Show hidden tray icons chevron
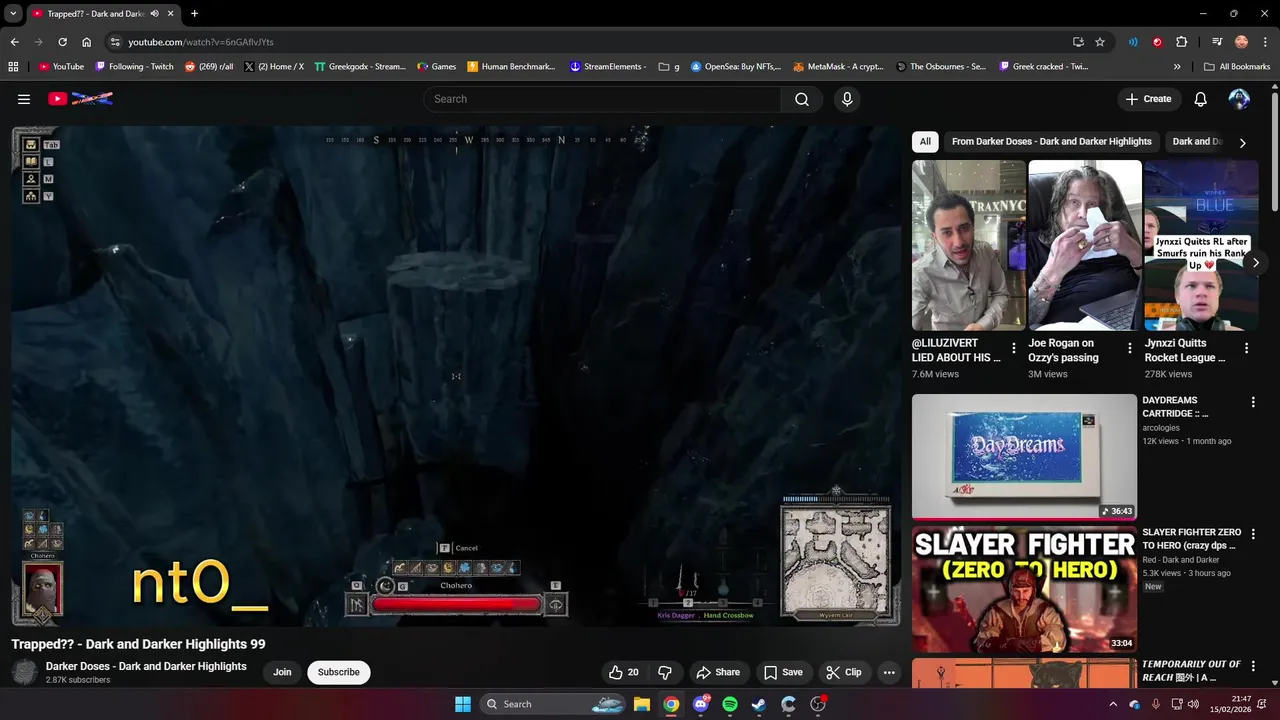1280x720 pixels. (x=1113, y=704)
